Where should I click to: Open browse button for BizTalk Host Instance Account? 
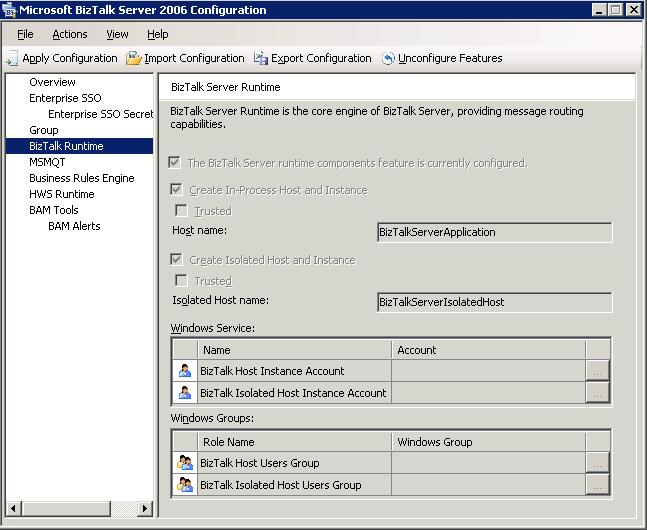pyautogui.click(x=597, y=371)
